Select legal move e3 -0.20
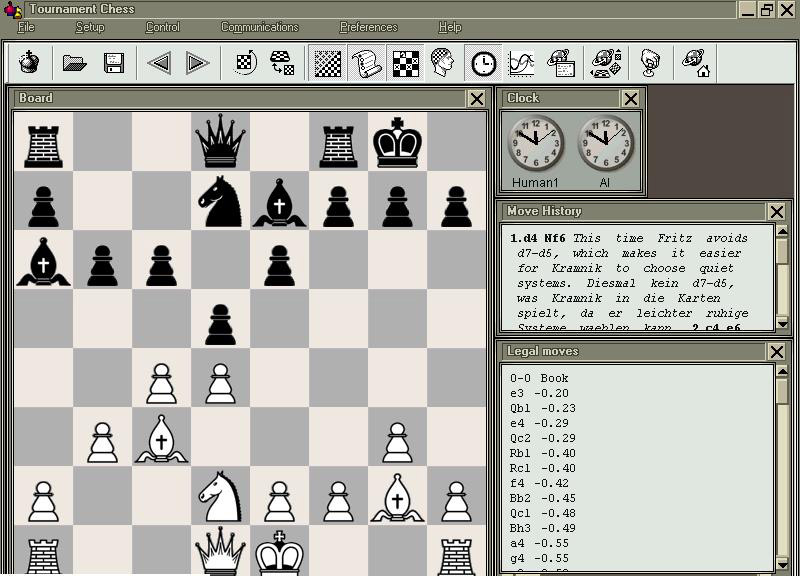This screenshot has width=800, height=576. [539, 393]
